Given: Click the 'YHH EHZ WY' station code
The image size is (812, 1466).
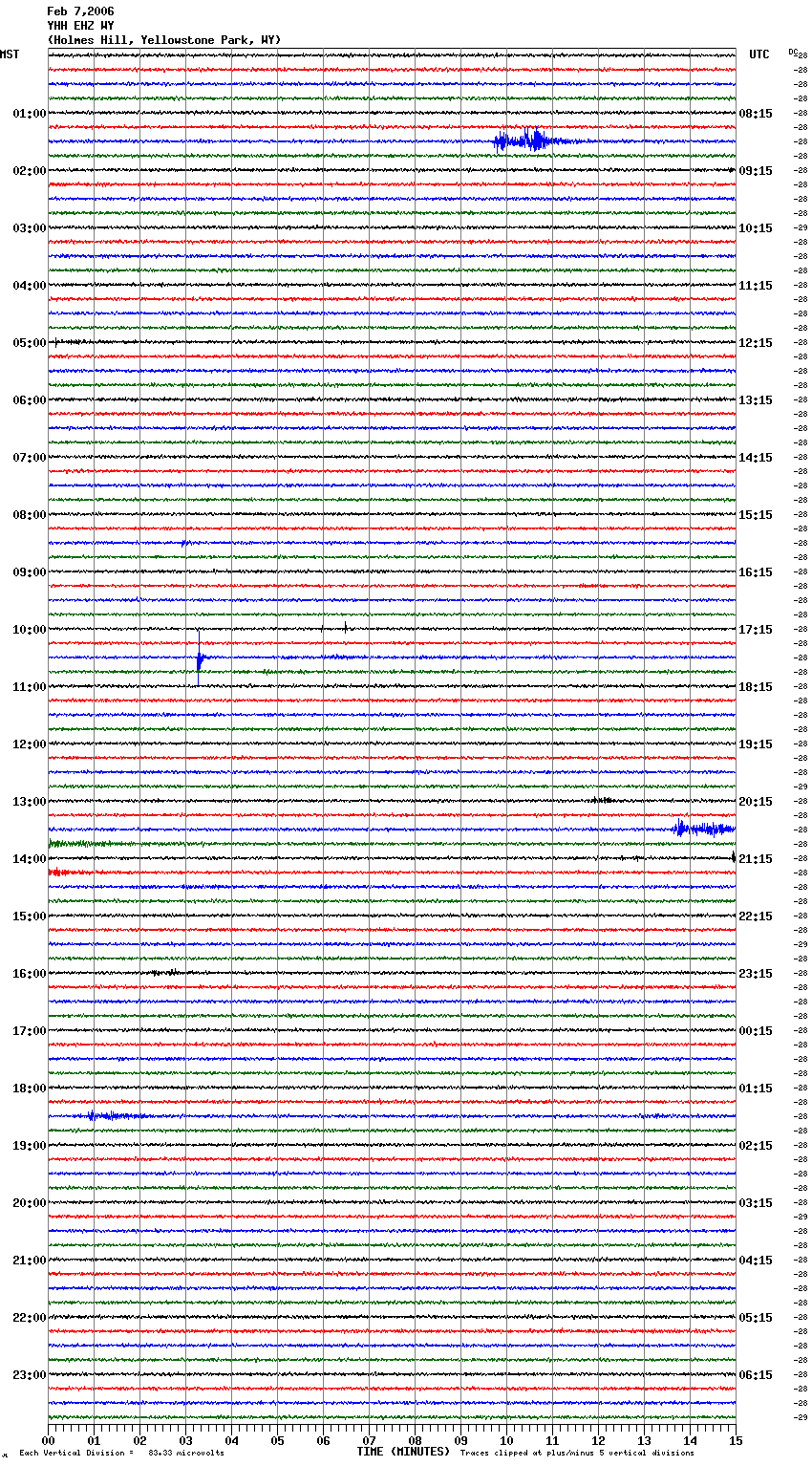Looking at the screenshot, I should 80,26.
